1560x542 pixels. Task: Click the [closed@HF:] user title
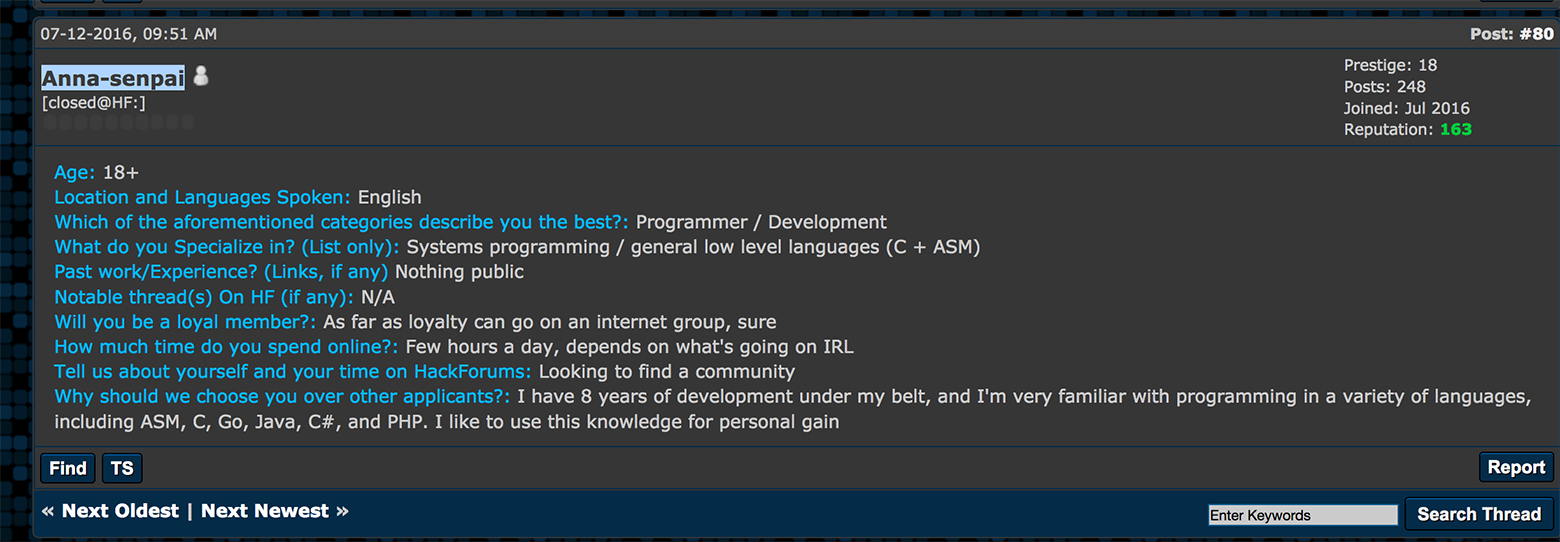(x=94, y=102)
